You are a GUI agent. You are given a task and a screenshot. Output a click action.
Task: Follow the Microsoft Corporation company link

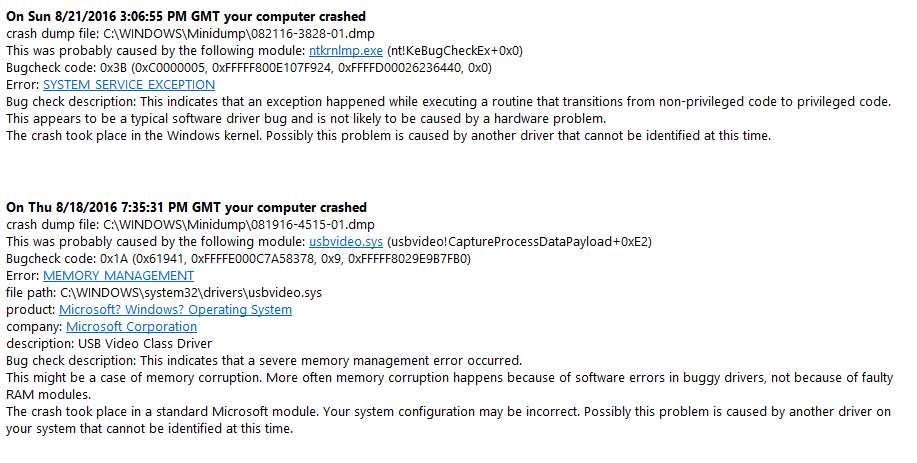[x=132, y=327]
